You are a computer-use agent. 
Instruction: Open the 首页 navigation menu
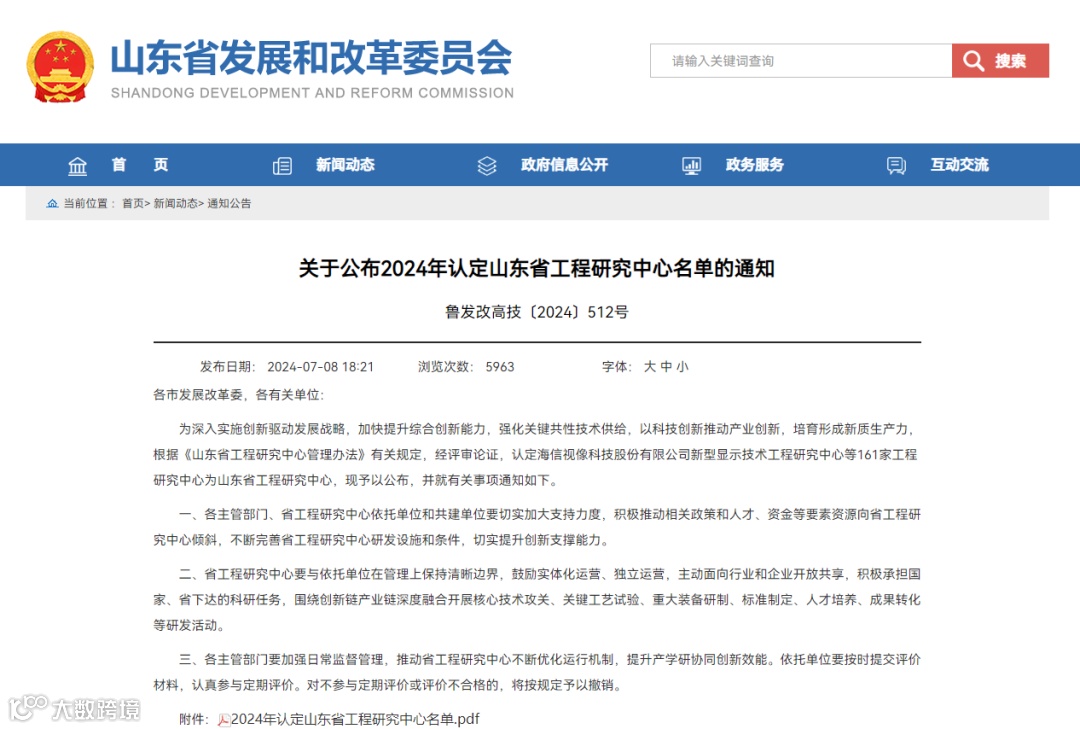(140, 165)
